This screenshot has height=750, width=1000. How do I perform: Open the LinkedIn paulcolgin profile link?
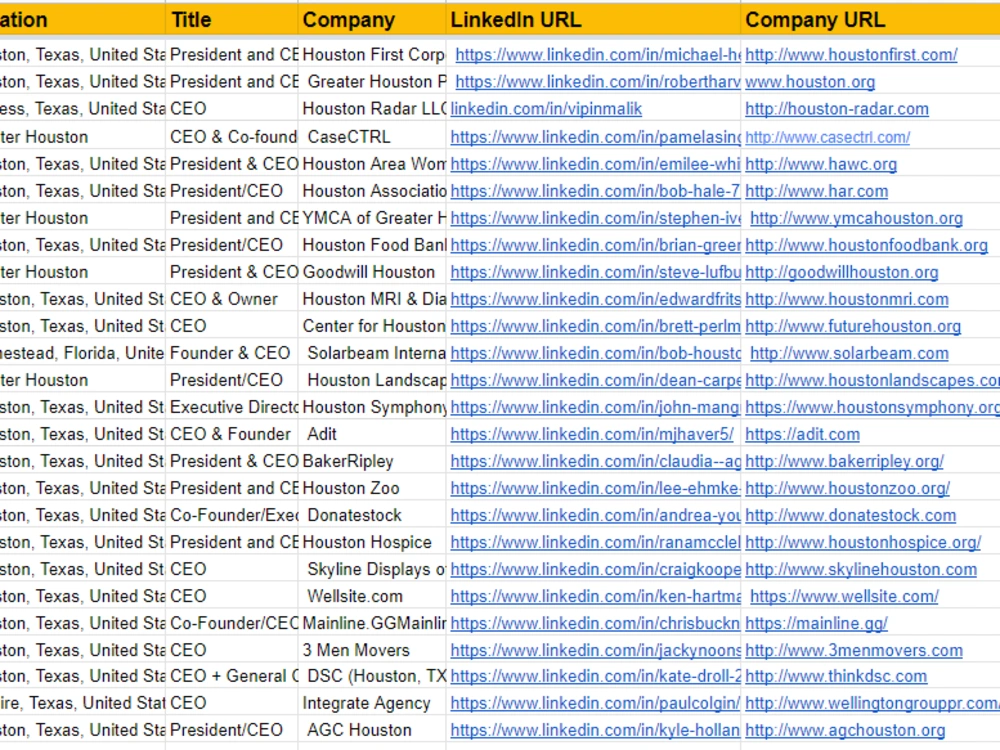pos(595,703)
